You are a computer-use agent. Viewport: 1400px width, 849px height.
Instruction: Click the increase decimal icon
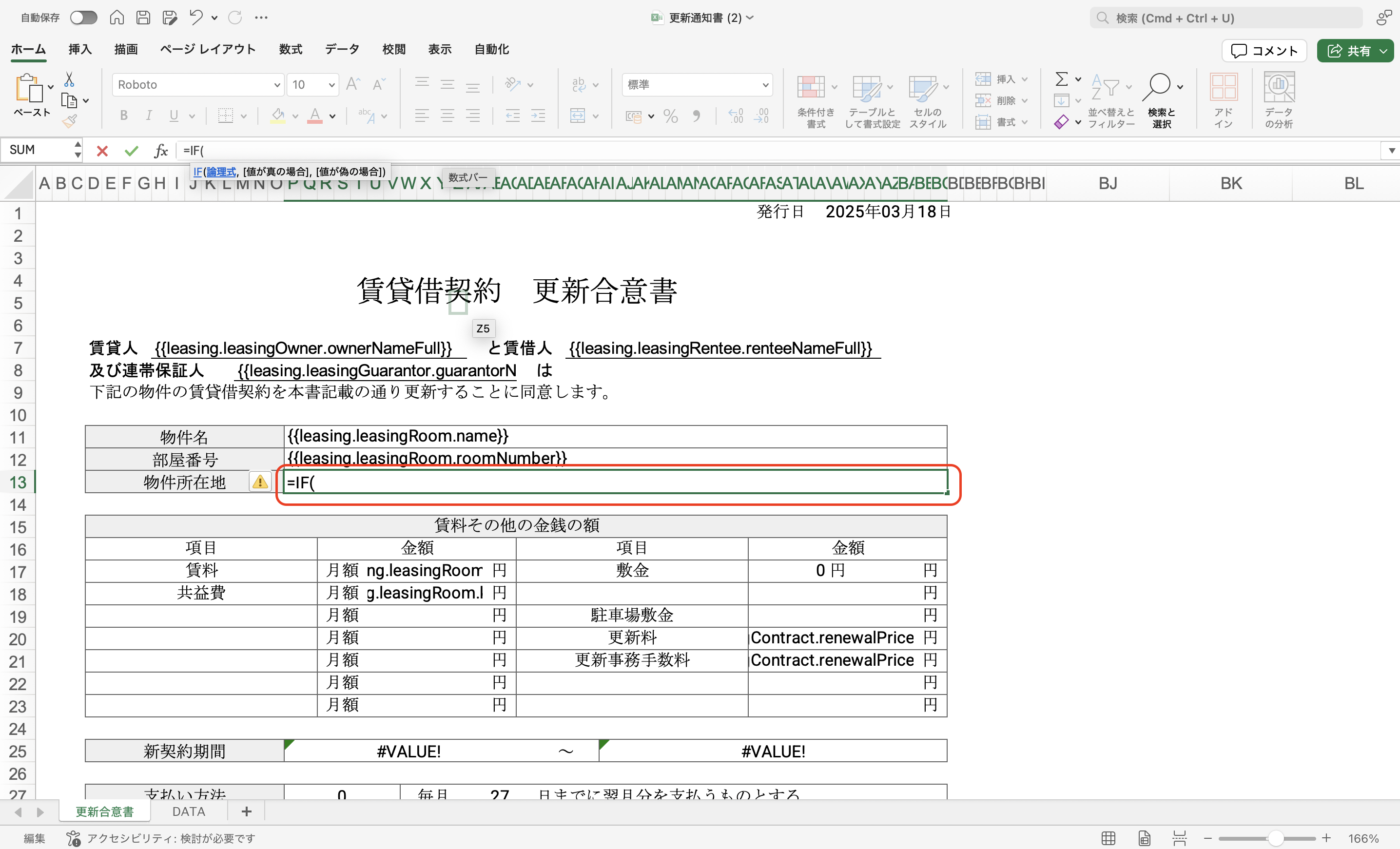click(736, 116)
